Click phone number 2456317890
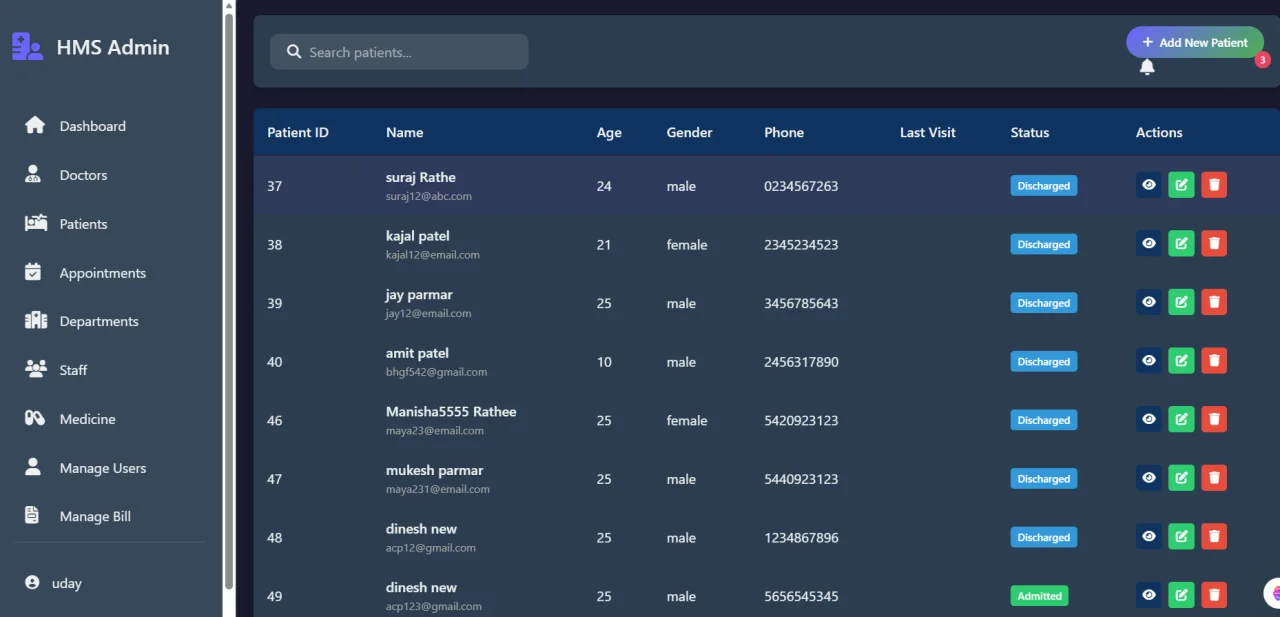This screenshot has width=1280, height=617. (801, 362)
